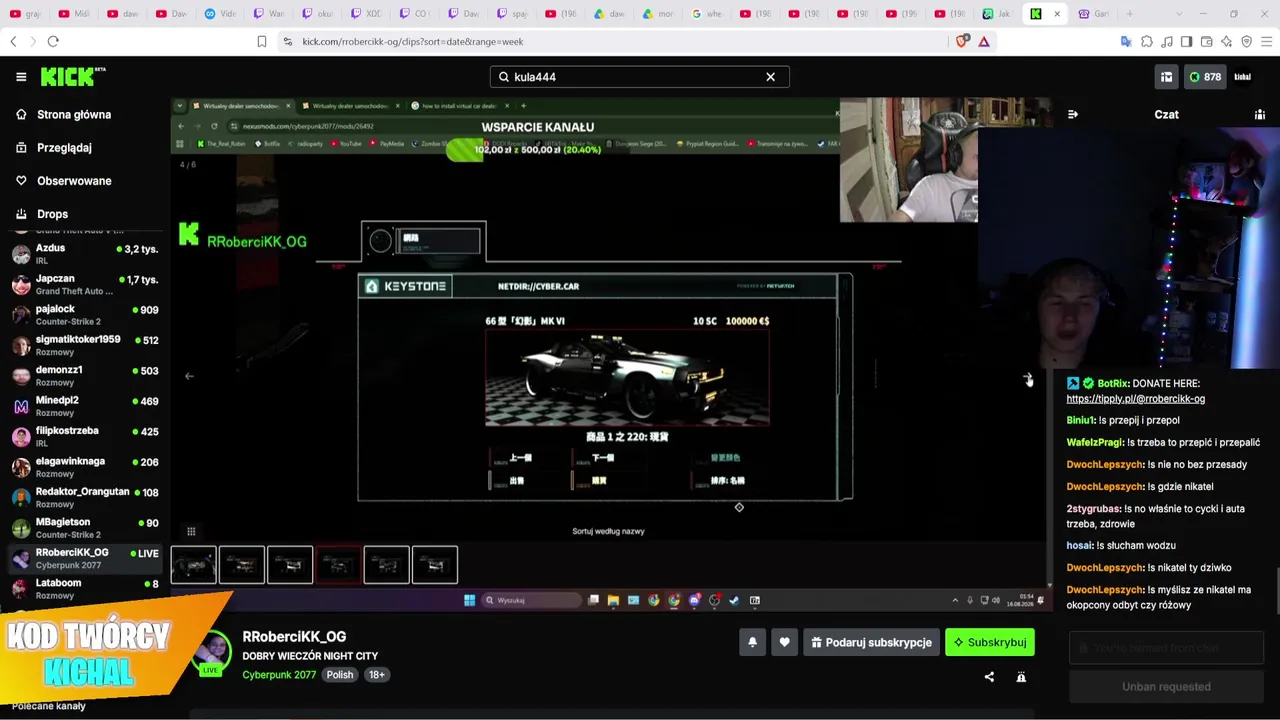Open the tipply.pl donate link in chat
The image size is (1280, 720).
point(1135,398)
